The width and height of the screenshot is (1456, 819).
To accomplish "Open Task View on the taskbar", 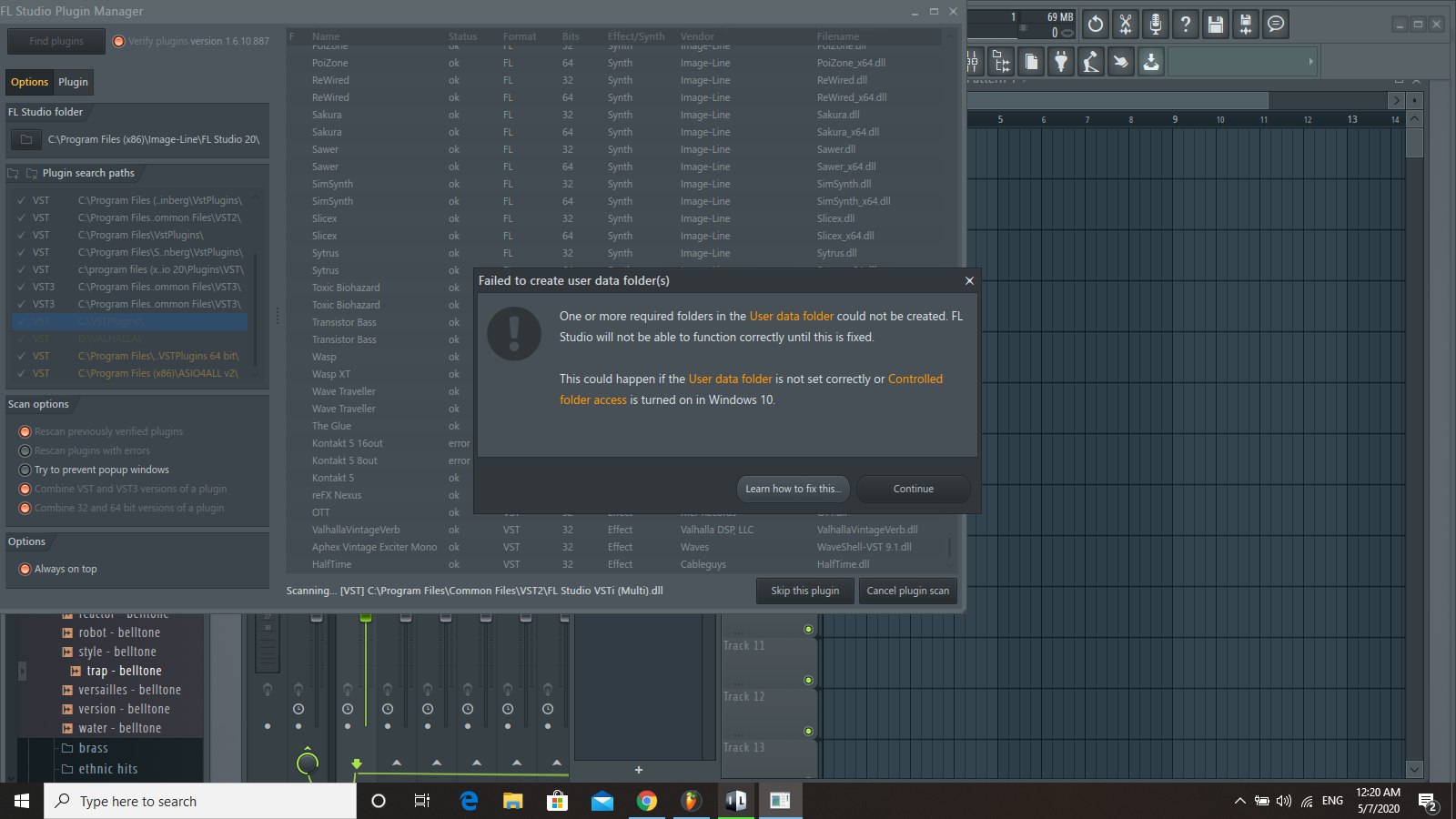I will (x=422, y=801).
